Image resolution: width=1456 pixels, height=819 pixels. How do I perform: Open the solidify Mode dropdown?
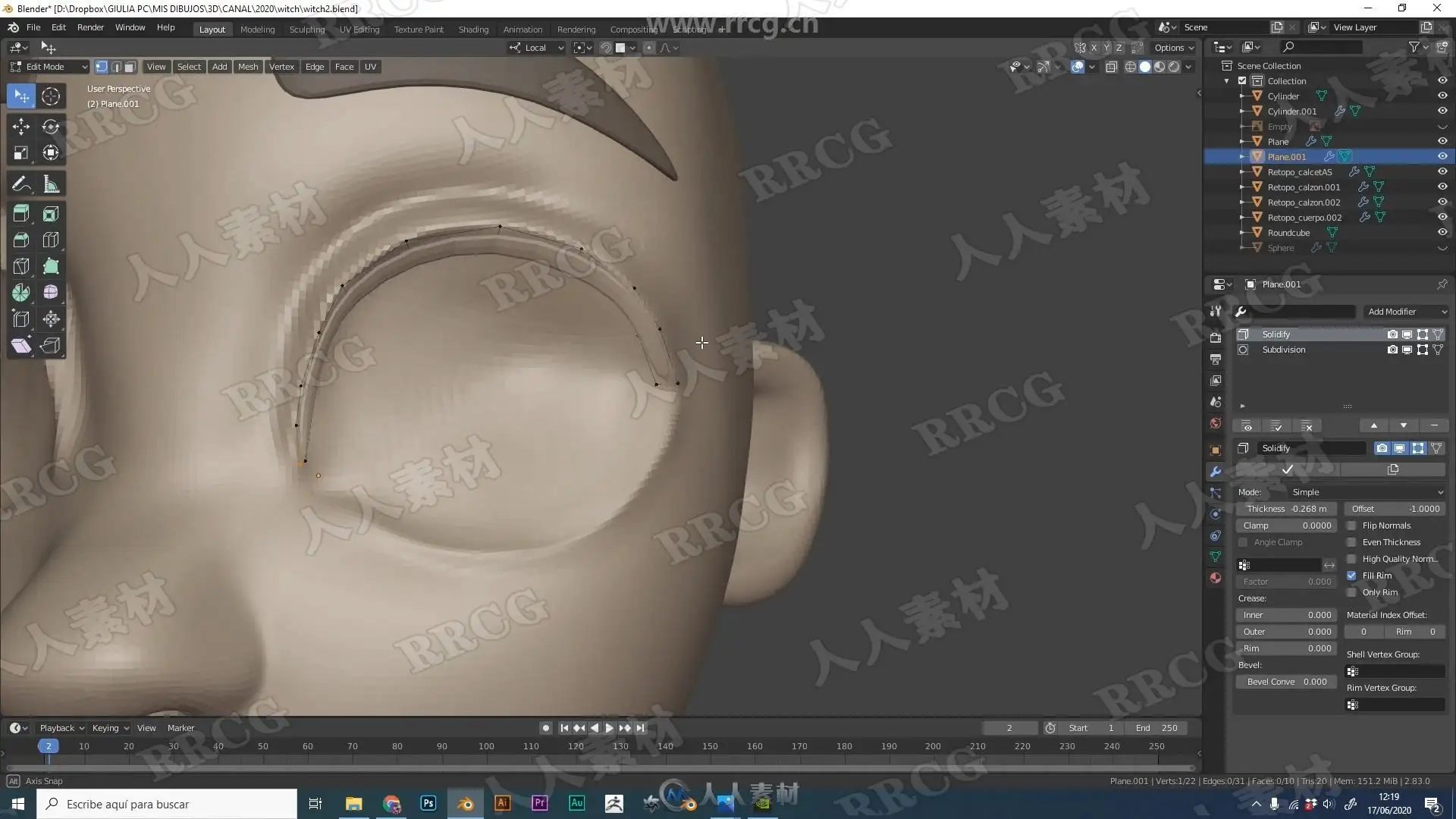click(x=1365, y=492)
